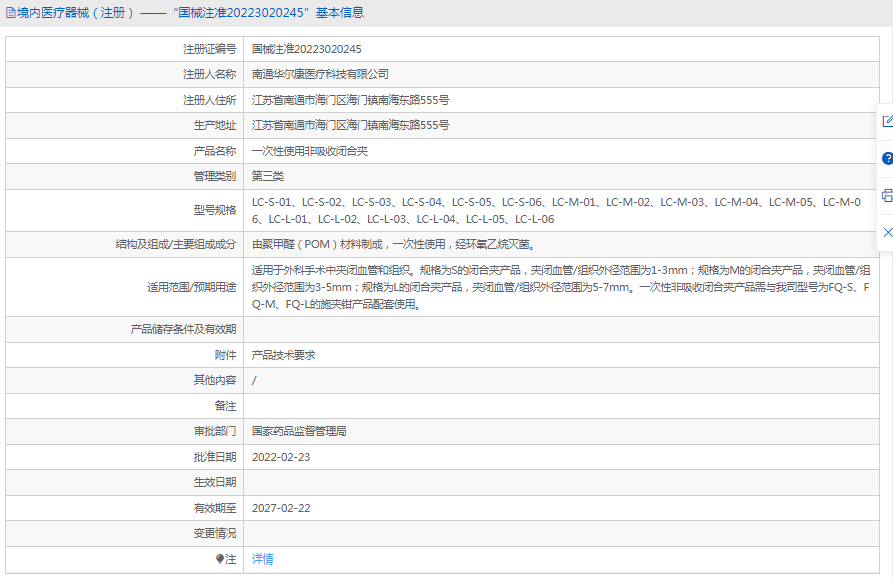Viewport: 893px width, 578px height.
Task: Click the 备注 row label
Action: pos(225,406)
